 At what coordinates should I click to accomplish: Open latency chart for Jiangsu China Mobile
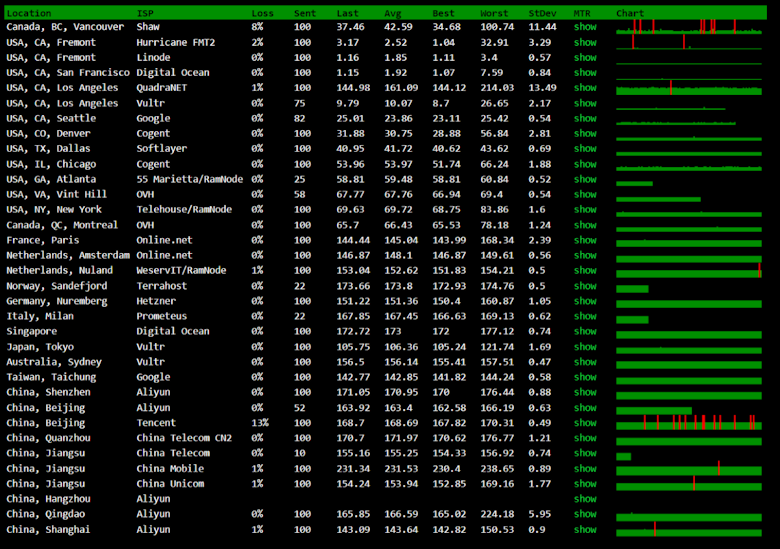pyautogui.click(x=689, y=469)
